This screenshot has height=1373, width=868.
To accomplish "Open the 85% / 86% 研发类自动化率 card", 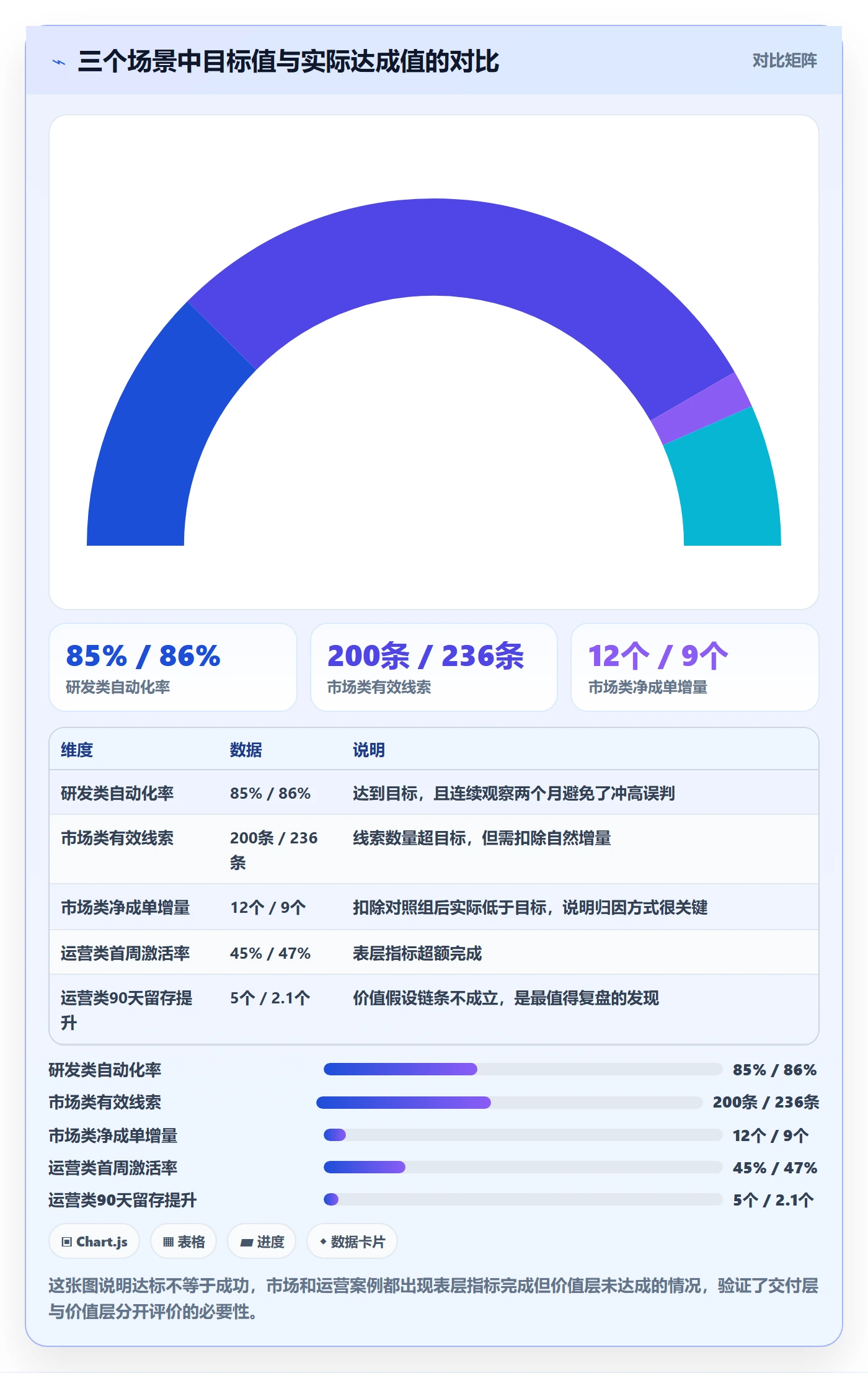I will 173,667.
